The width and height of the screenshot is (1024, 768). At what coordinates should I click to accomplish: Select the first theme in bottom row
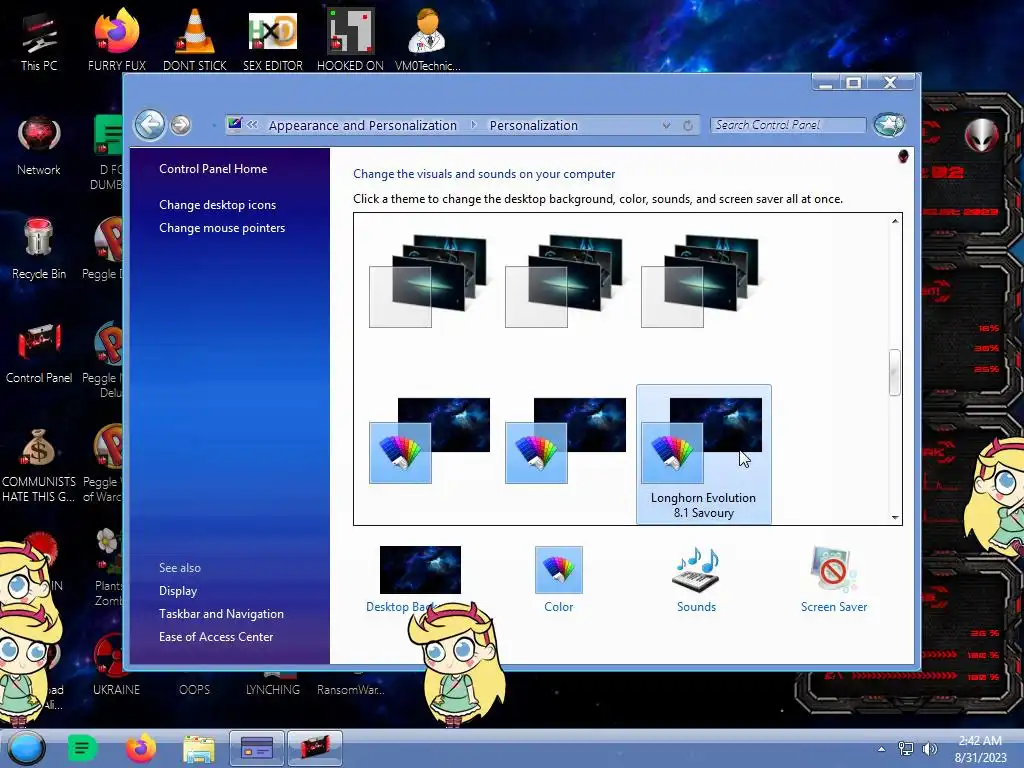tap(429, 441)
